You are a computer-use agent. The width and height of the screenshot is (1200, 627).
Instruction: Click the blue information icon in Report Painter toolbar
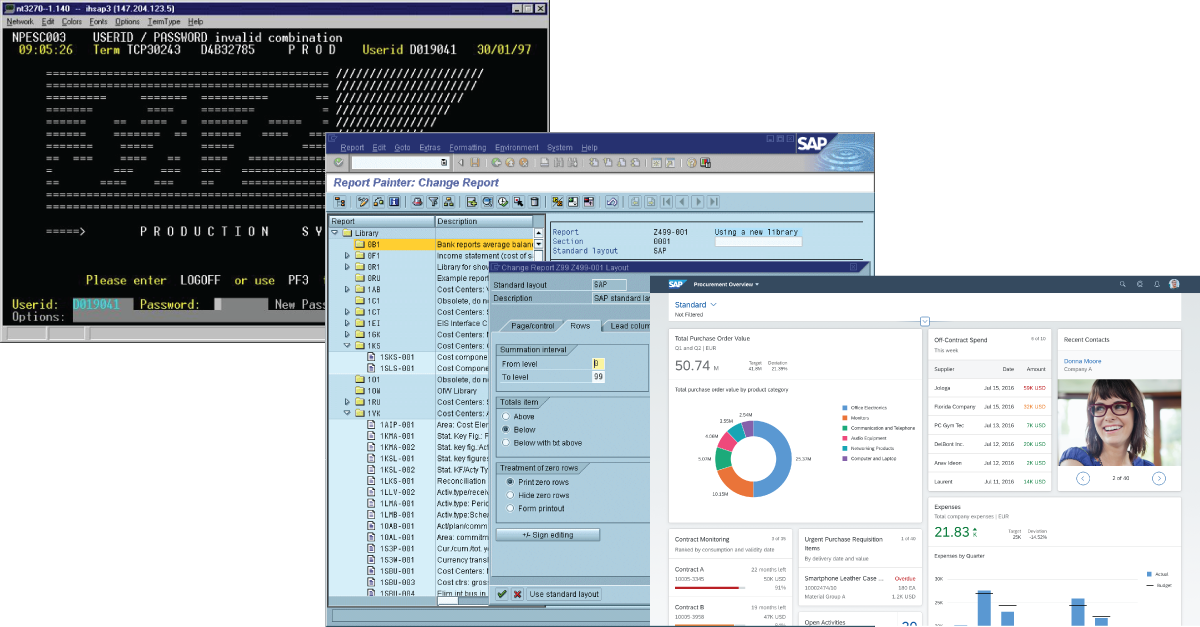[394, 202]
